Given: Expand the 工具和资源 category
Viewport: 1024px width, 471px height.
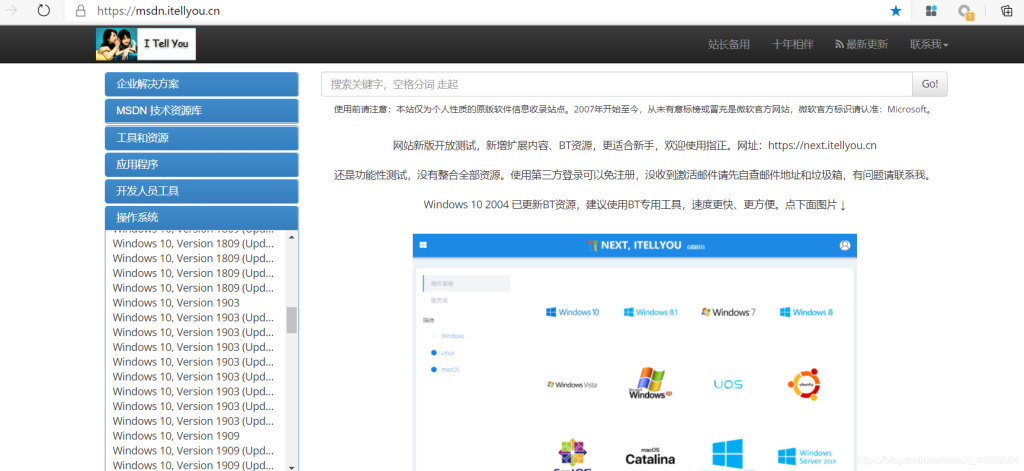Looking at the screenshot, I should [x=202, y=138].
